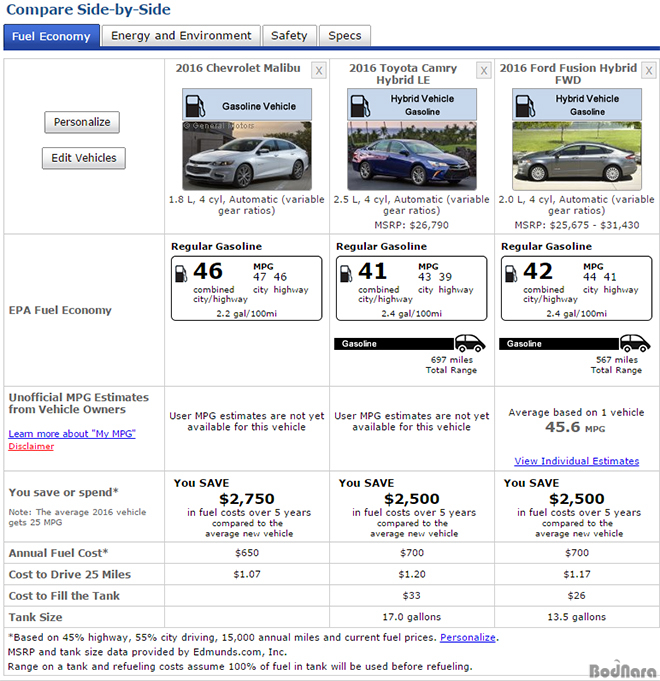Click the "17.0 gallons" tank size

412,617
